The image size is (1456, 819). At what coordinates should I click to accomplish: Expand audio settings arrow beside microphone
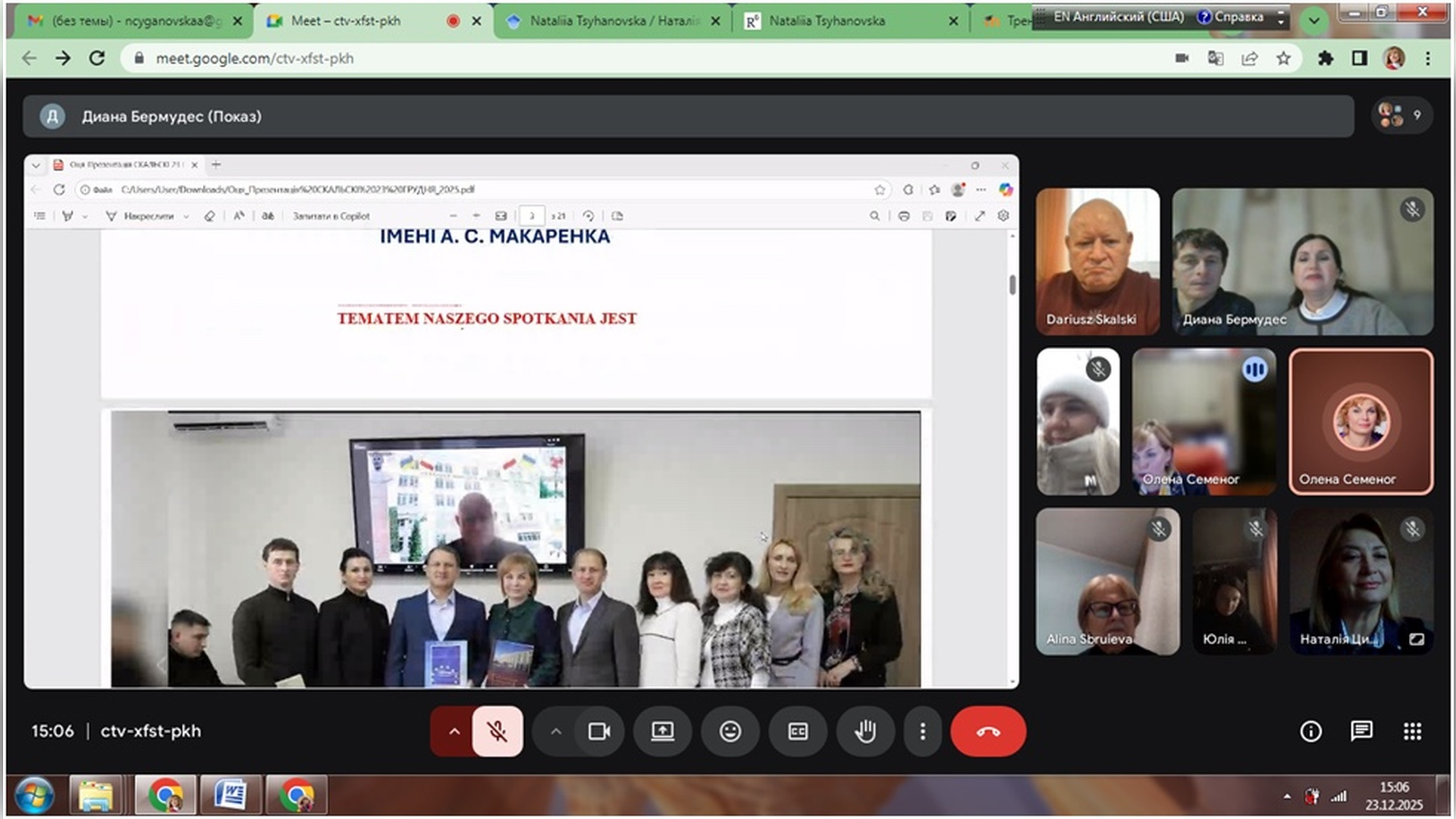click(x=453, y=731)
